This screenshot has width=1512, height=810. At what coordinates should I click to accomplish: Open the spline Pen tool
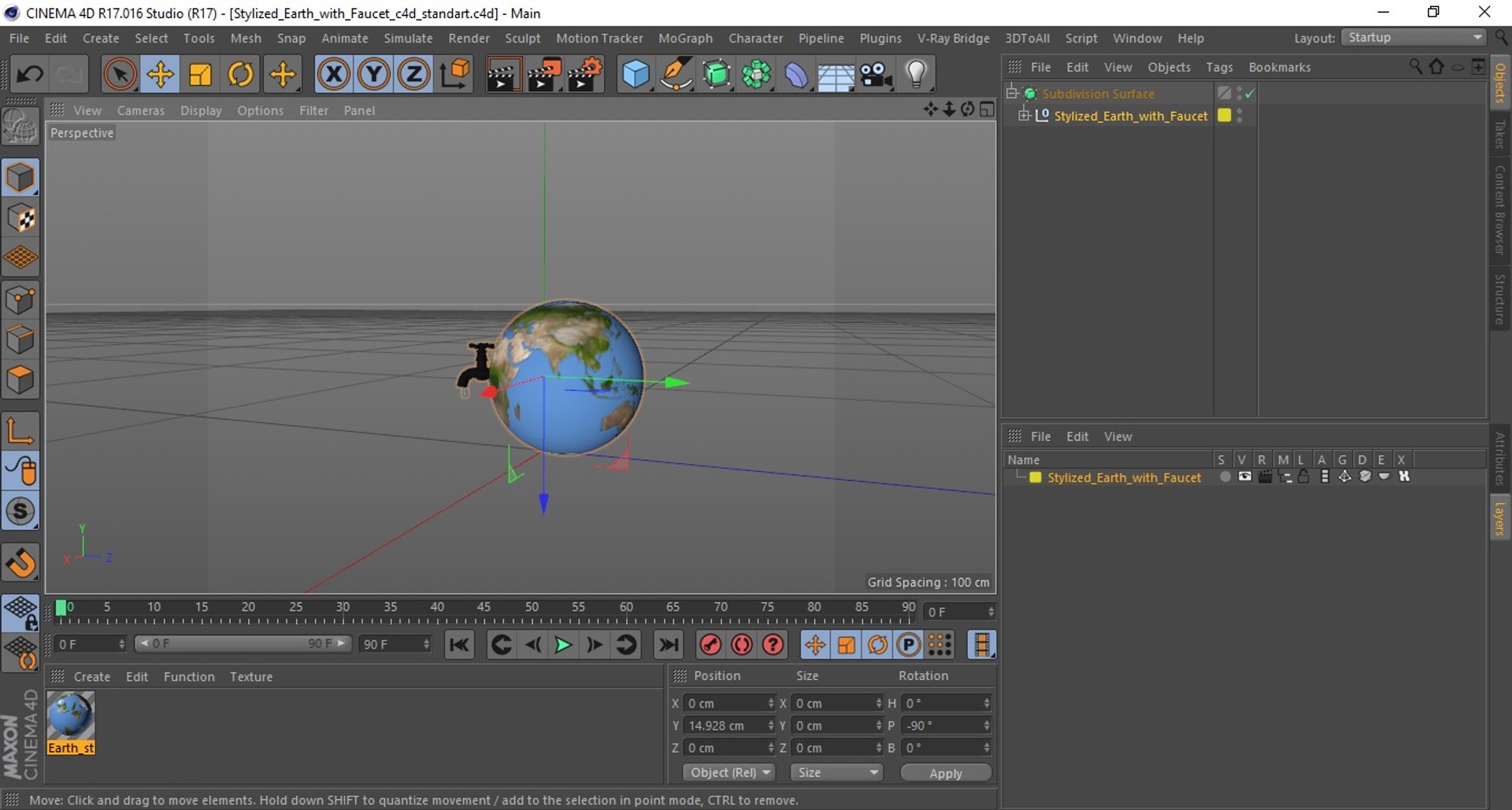[676, 75]
